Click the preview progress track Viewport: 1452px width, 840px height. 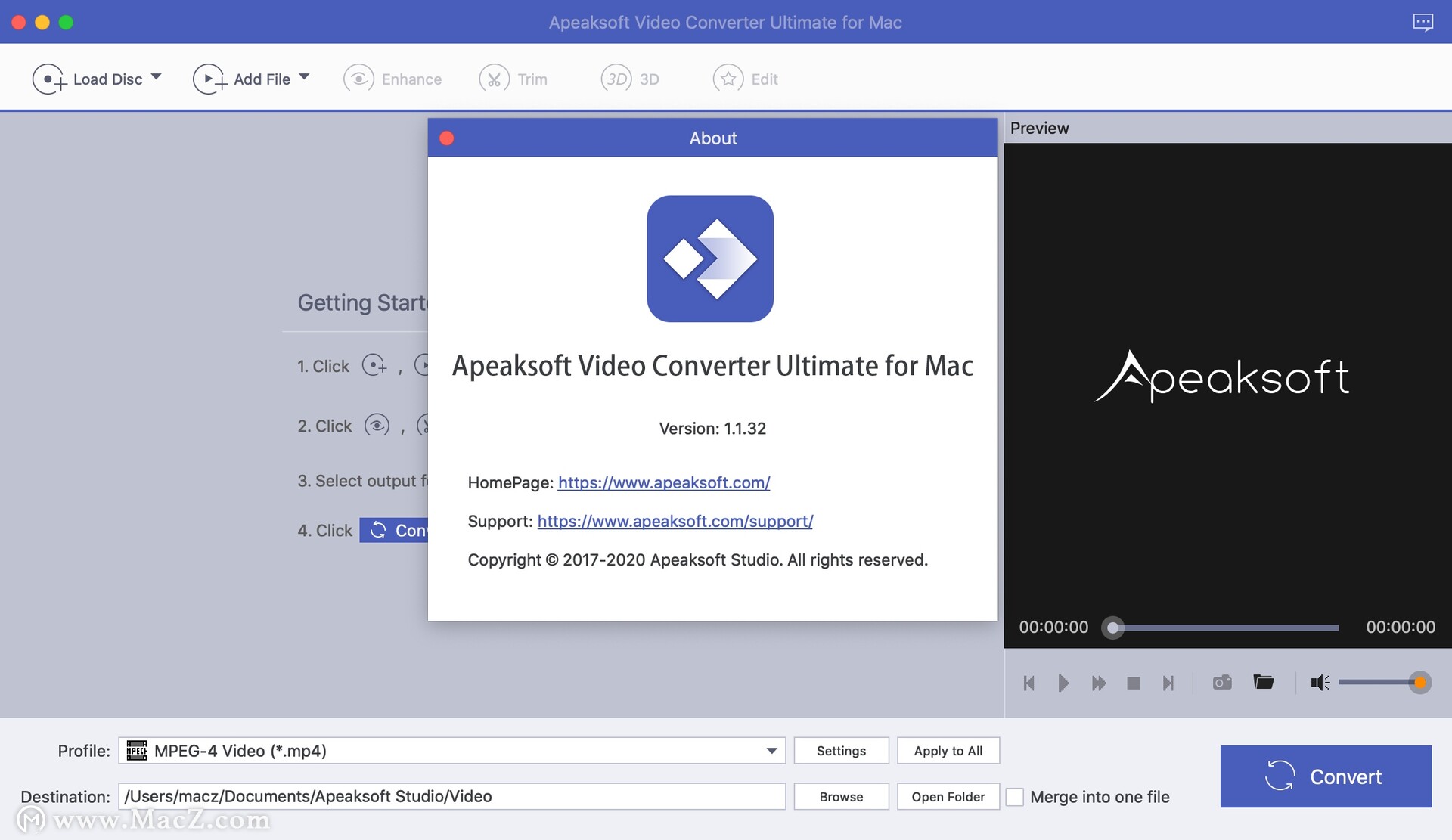(1225, 628)
